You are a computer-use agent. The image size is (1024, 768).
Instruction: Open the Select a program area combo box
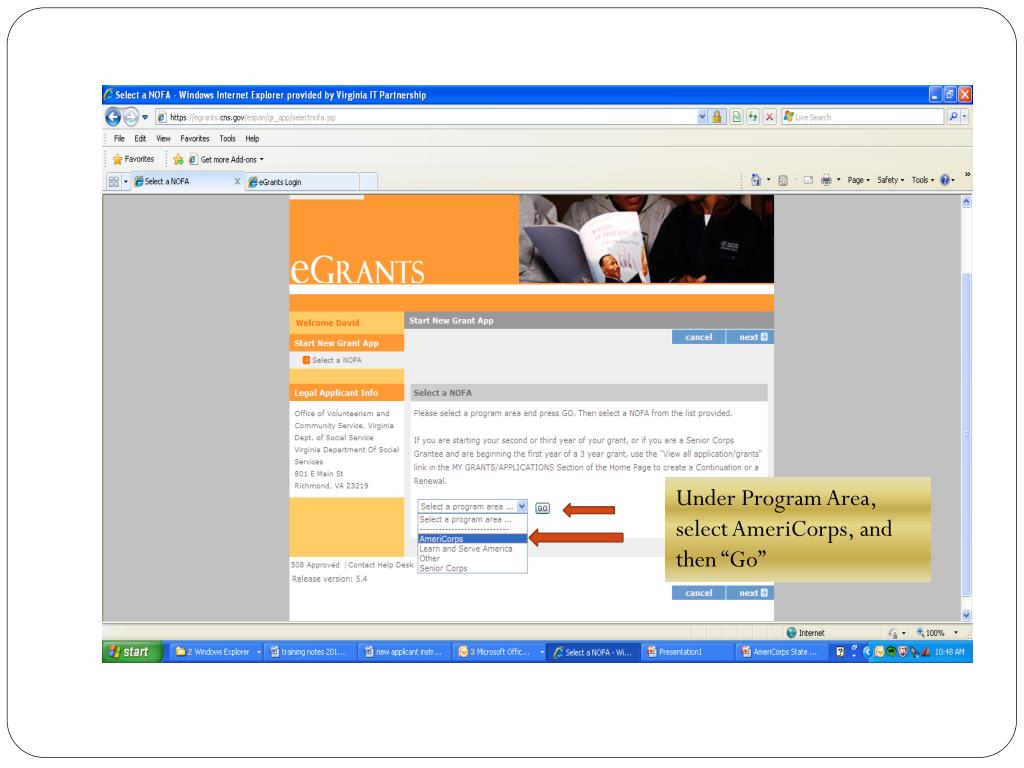click(x=472, y=507)
